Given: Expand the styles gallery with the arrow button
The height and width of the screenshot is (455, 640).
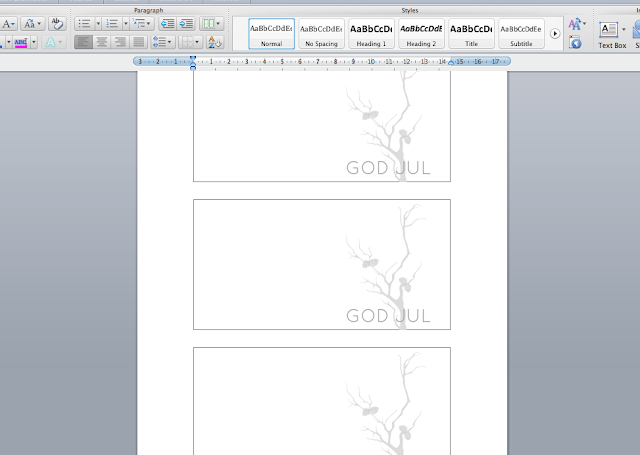Looking at the screenshot, I should tap(555, 33).
